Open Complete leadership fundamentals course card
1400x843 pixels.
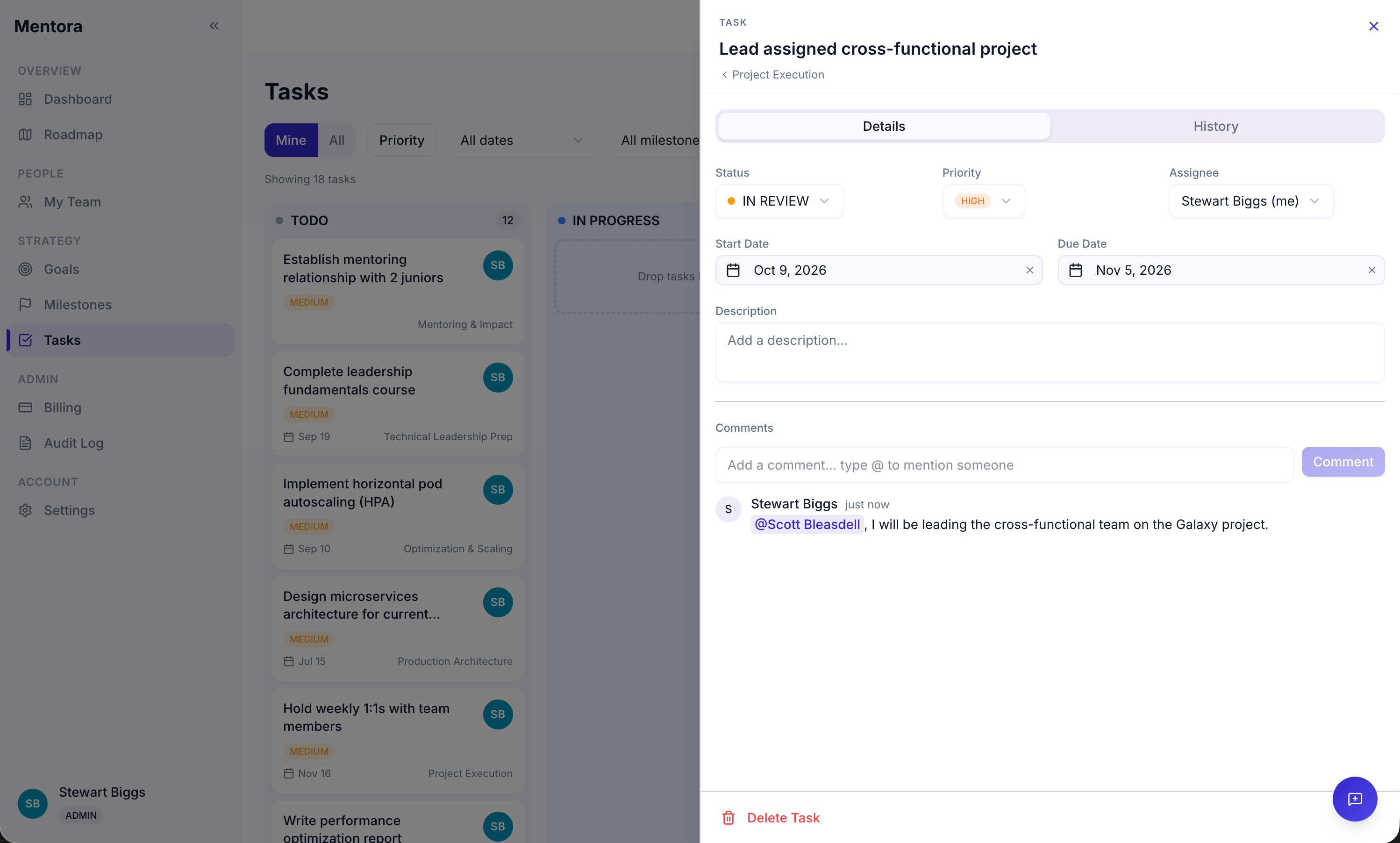[x=398, y=403]
